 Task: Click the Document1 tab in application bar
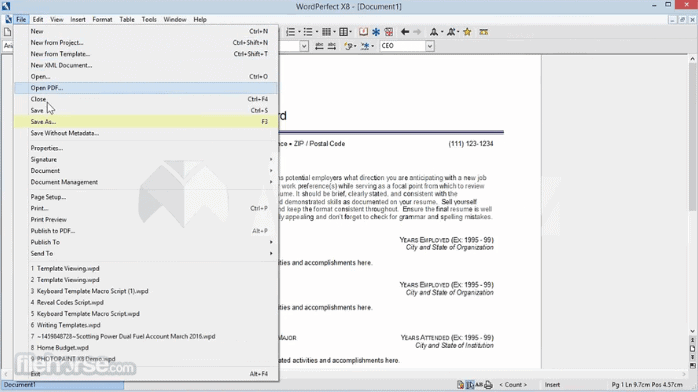point(63,385)
